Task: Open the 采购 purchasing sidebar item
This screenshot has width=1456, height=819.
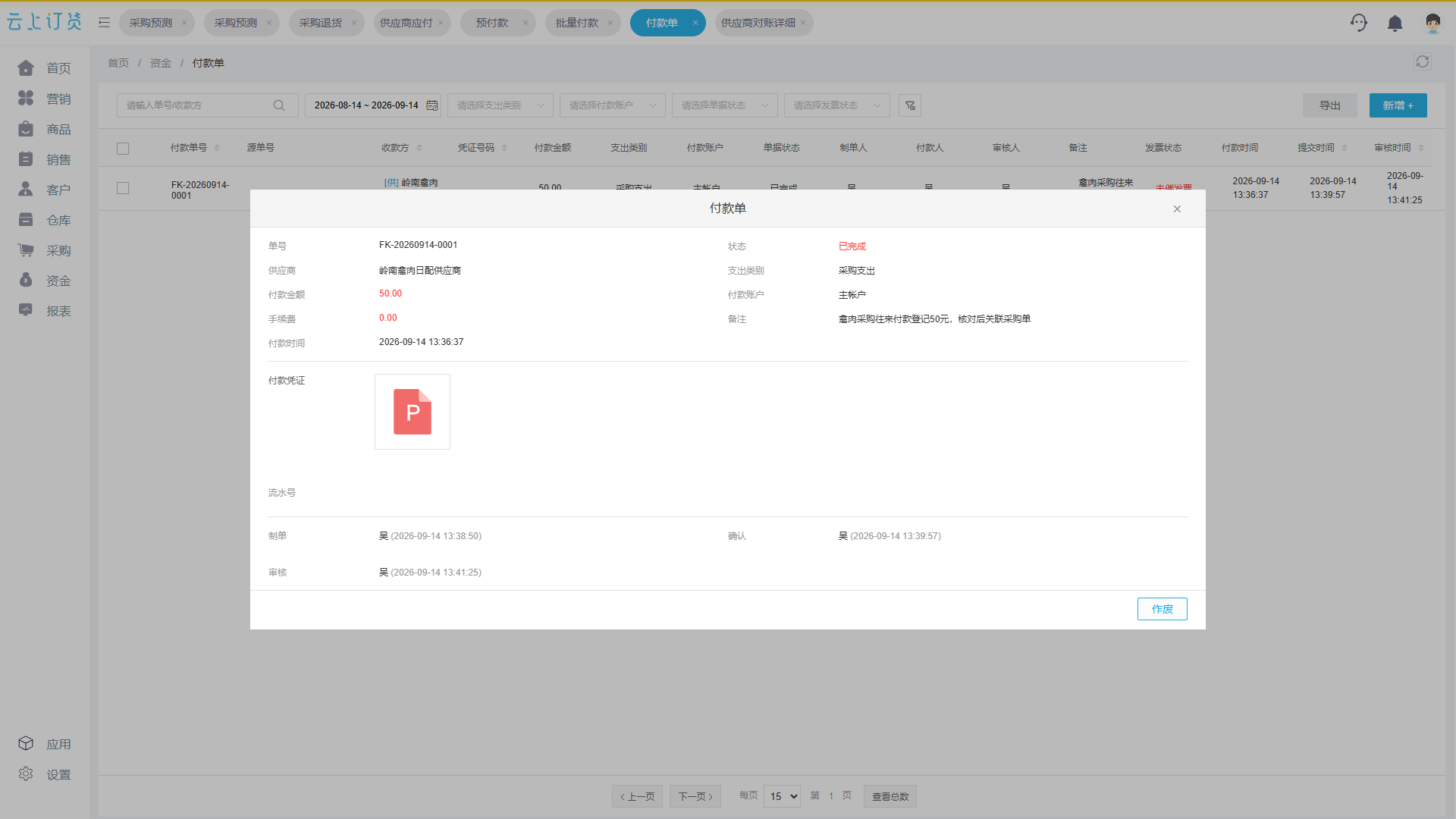Action: click(44, 250)
